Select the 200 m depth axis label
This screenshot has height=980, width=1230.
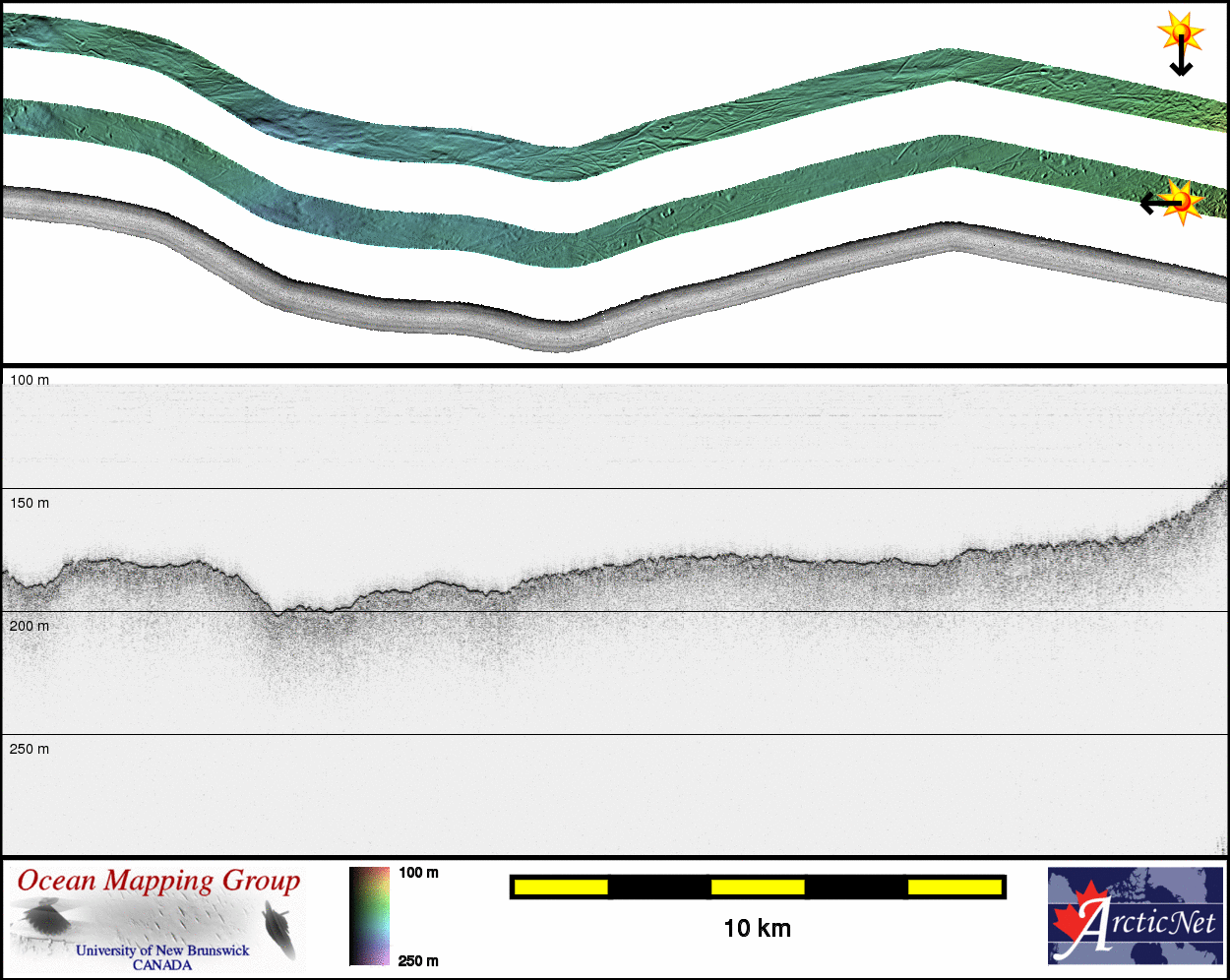pos(30,626)
